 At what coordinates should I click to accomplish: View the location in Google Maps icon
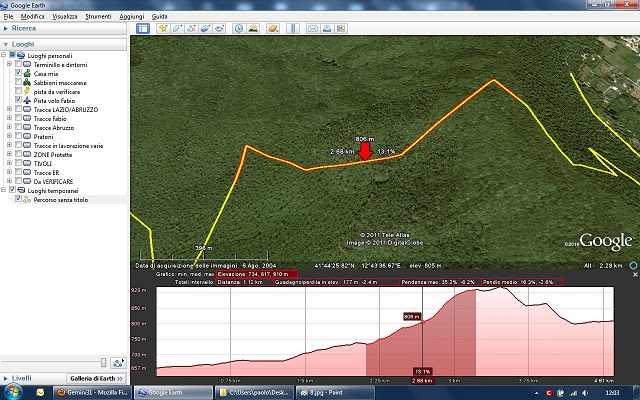coord(341,28)
